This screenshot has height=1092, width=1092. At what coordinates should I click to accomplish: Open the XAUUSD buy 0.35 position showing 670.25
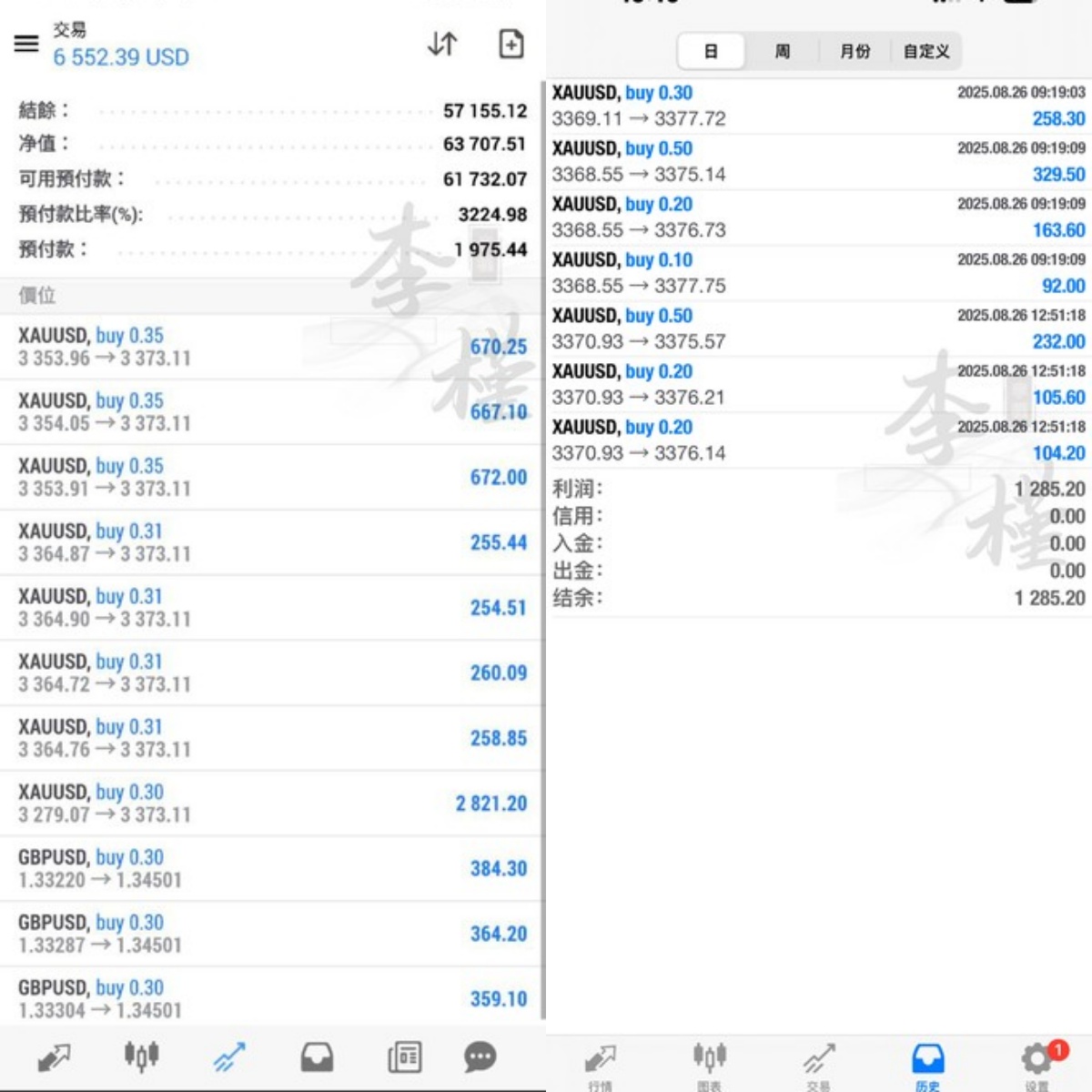273,346
